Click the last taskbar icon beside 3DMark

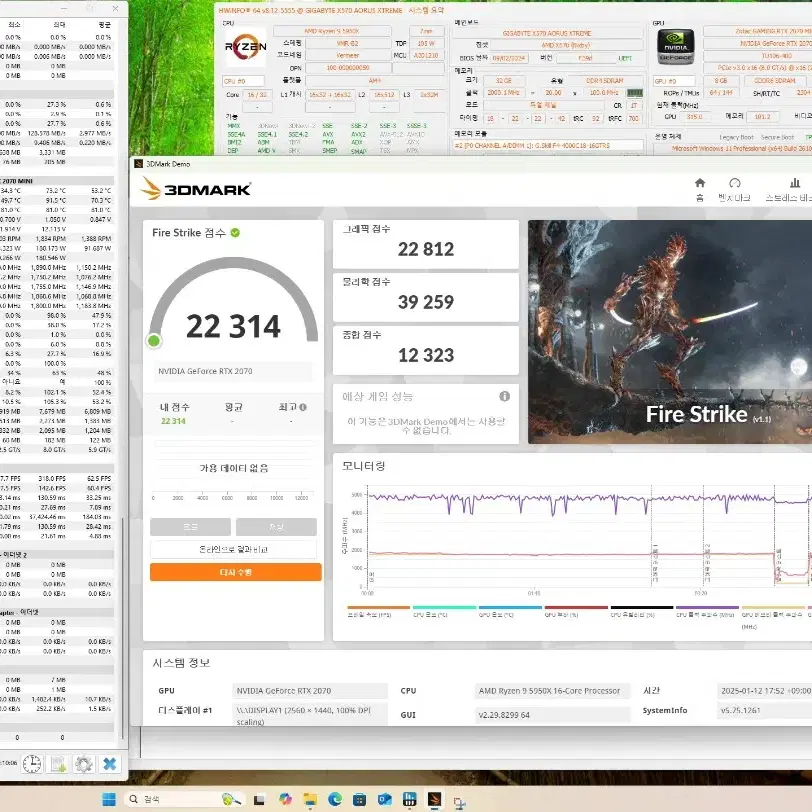tap(459, 802)
